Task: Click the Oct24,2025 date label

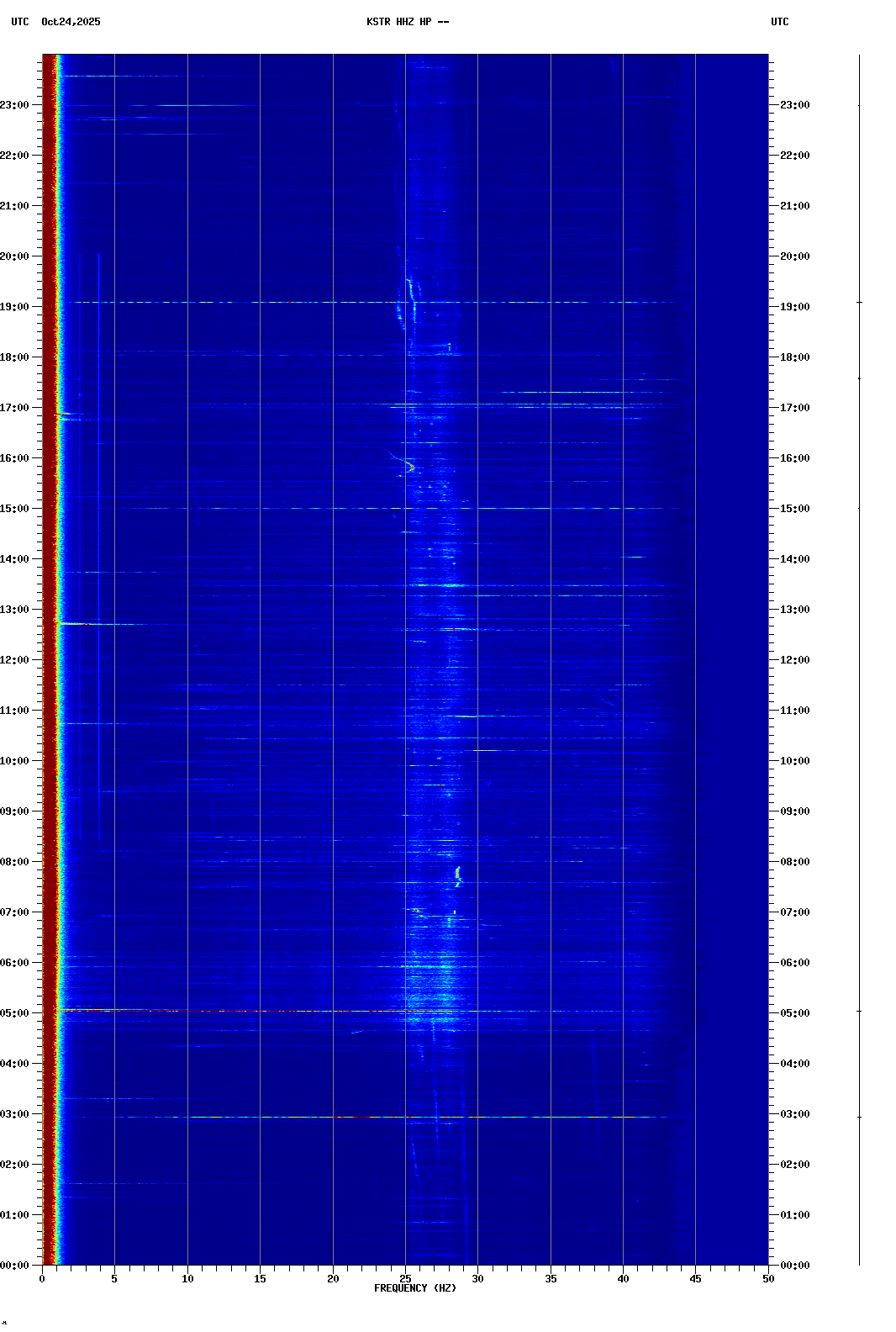Action: [71, 22]
